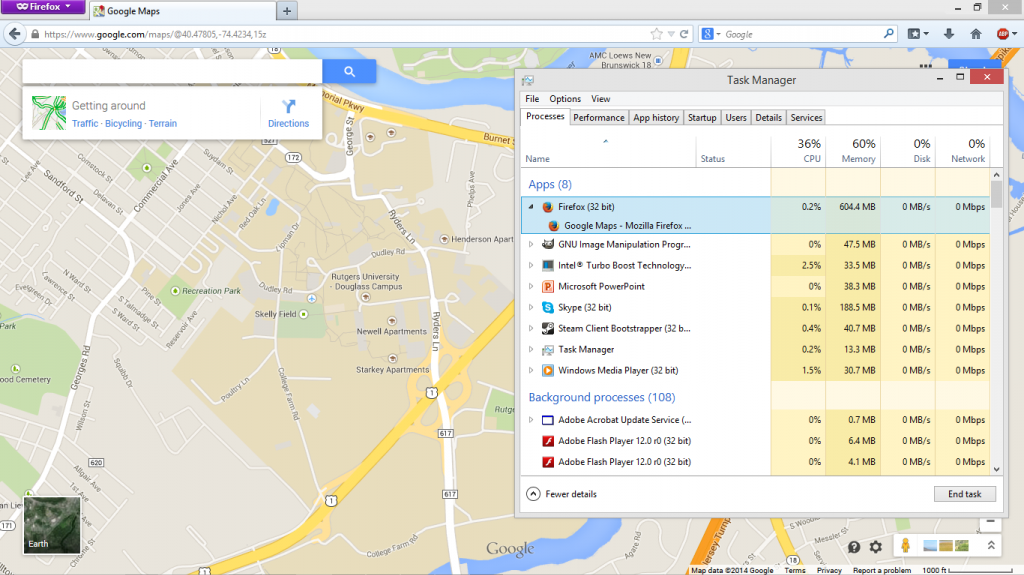Click the blue Google Maps search button
Image resolution: width=1024 pixels, height=575 pixels.
[x=349, y=71]
